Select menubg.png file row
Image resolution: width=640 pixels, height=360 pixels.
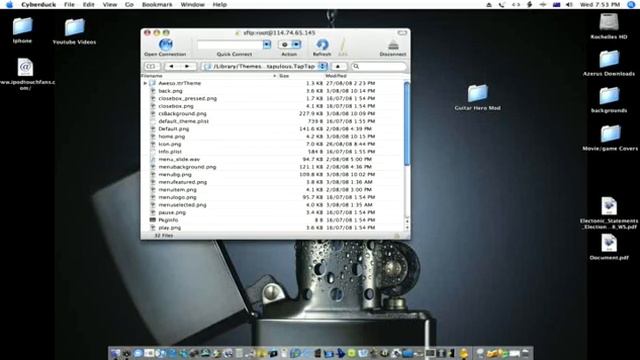point(272,174)
